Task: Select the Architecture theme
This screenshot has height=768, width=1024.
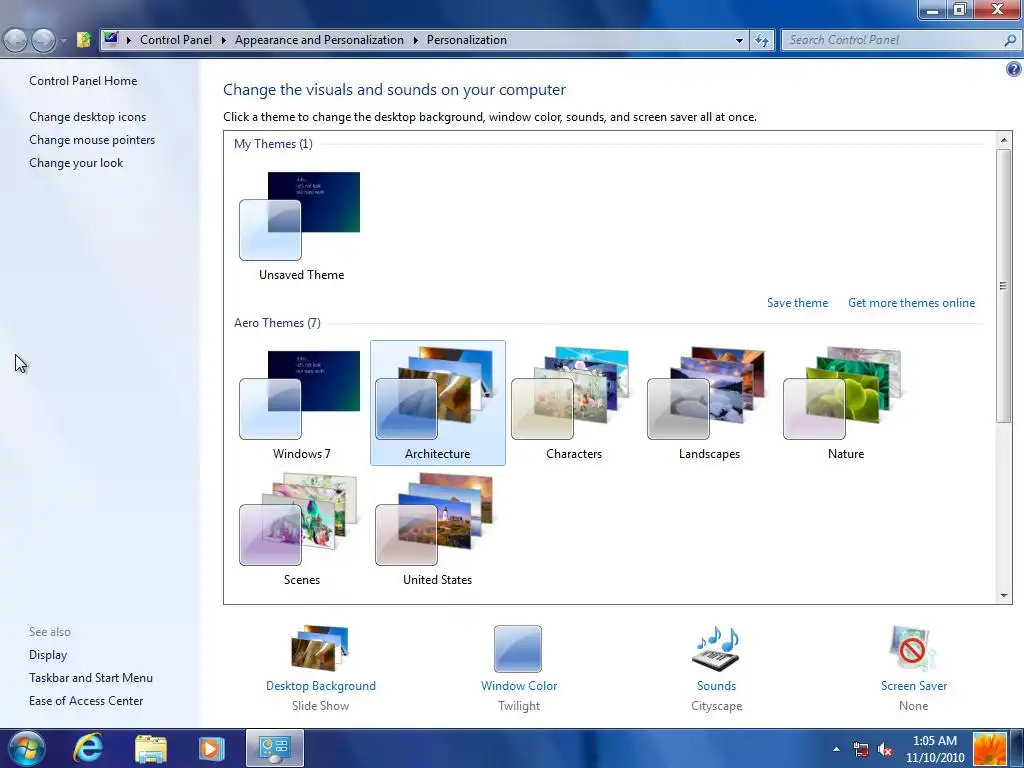Action: [x=438, y=403]
